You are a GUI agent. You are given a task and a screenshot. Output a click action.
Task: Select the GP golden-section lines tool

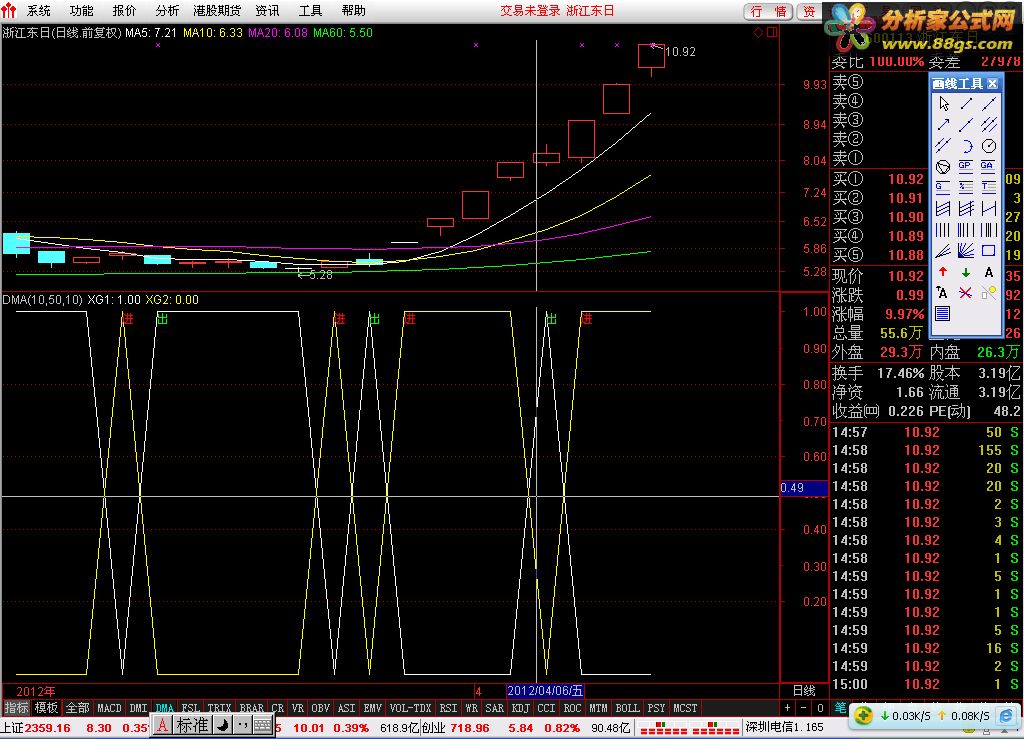point(966,166)
